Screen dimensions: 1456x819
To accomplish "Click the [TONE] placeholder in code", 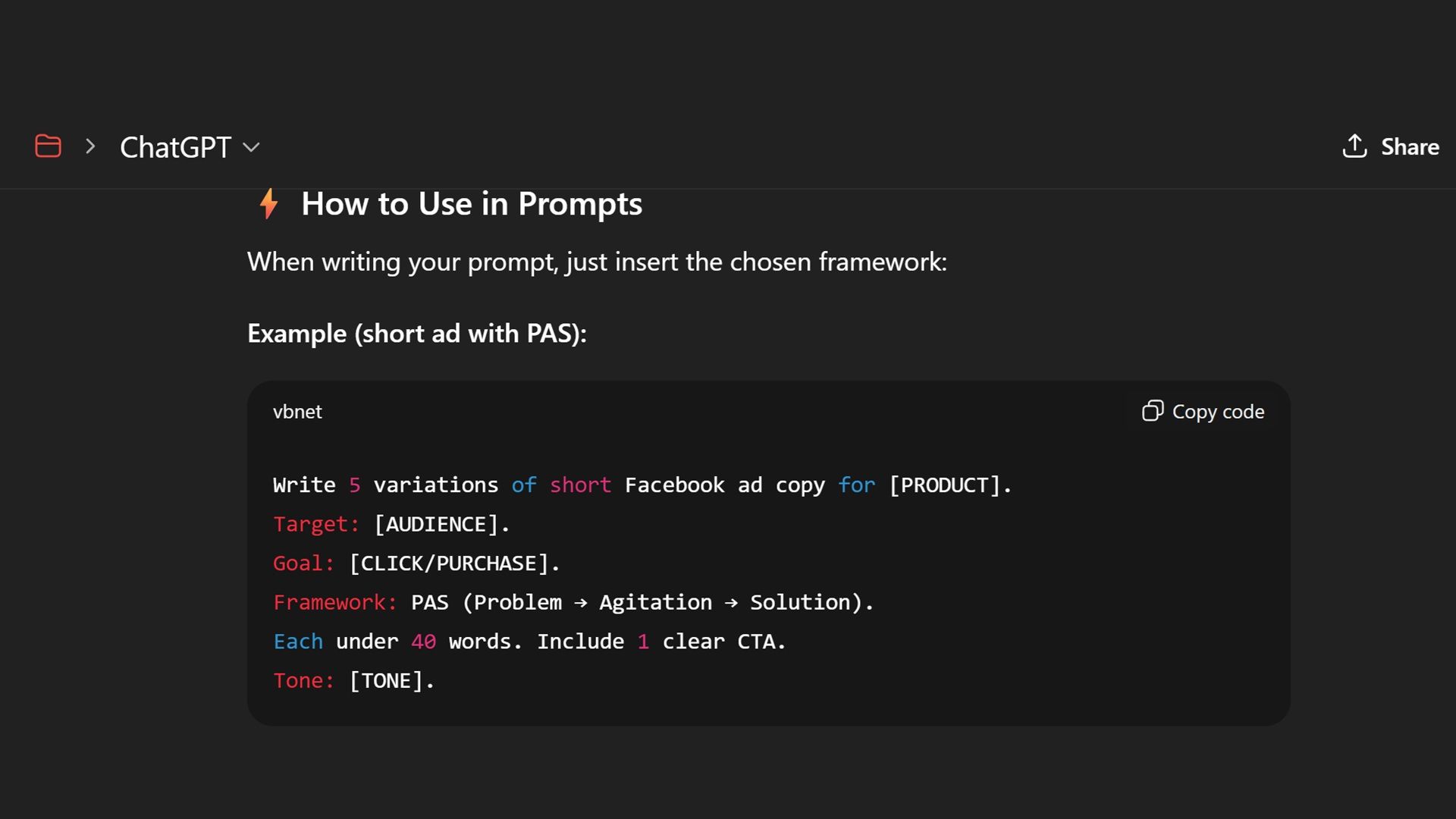I will tap(385, 681).
